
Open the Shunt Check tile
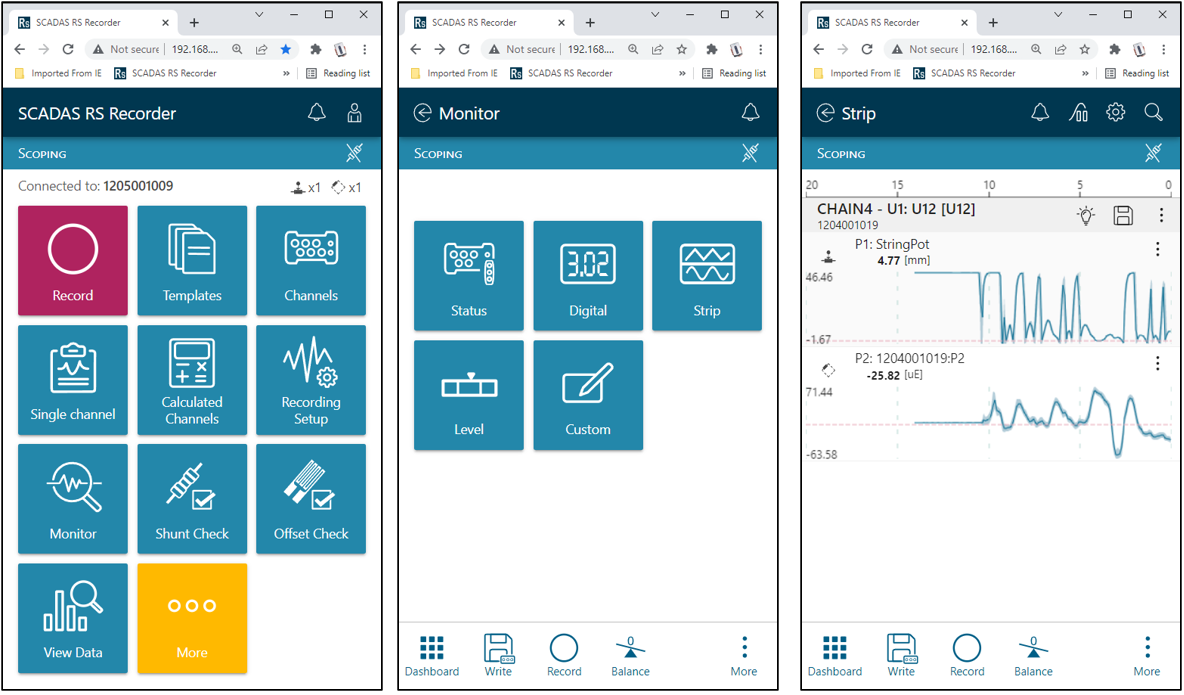pyautogui.click(x=192, y=498)
